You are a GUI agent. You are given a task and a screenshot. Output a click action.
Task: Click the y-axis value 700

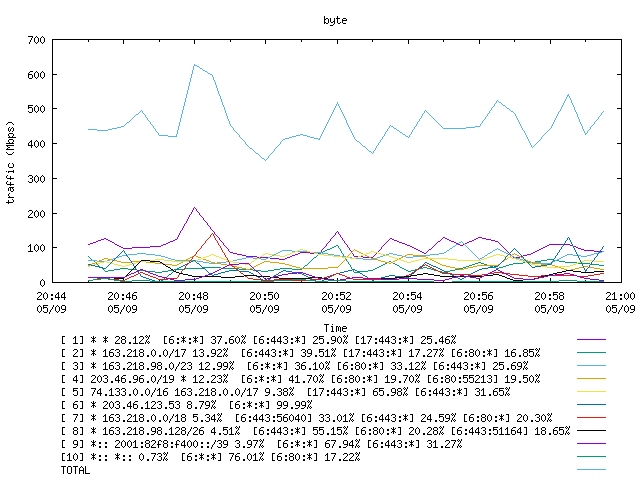tap(36, 40)
